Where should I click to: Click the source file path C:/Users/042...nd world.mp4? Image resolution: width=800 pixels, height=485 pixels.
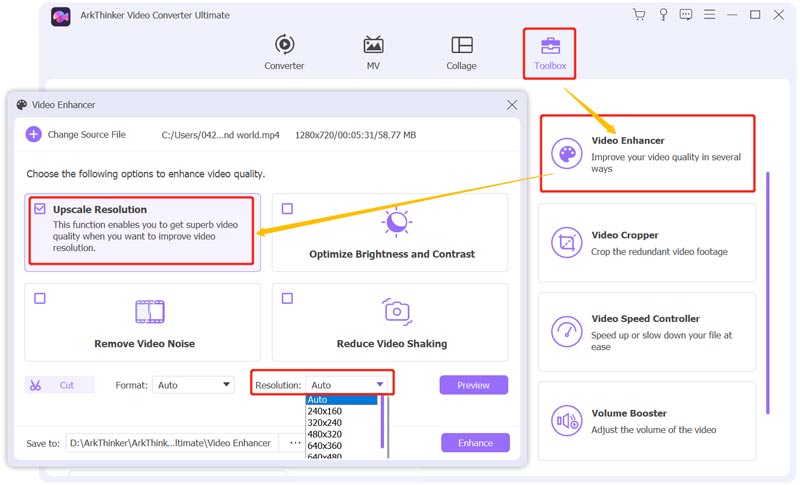pos(220,135)
